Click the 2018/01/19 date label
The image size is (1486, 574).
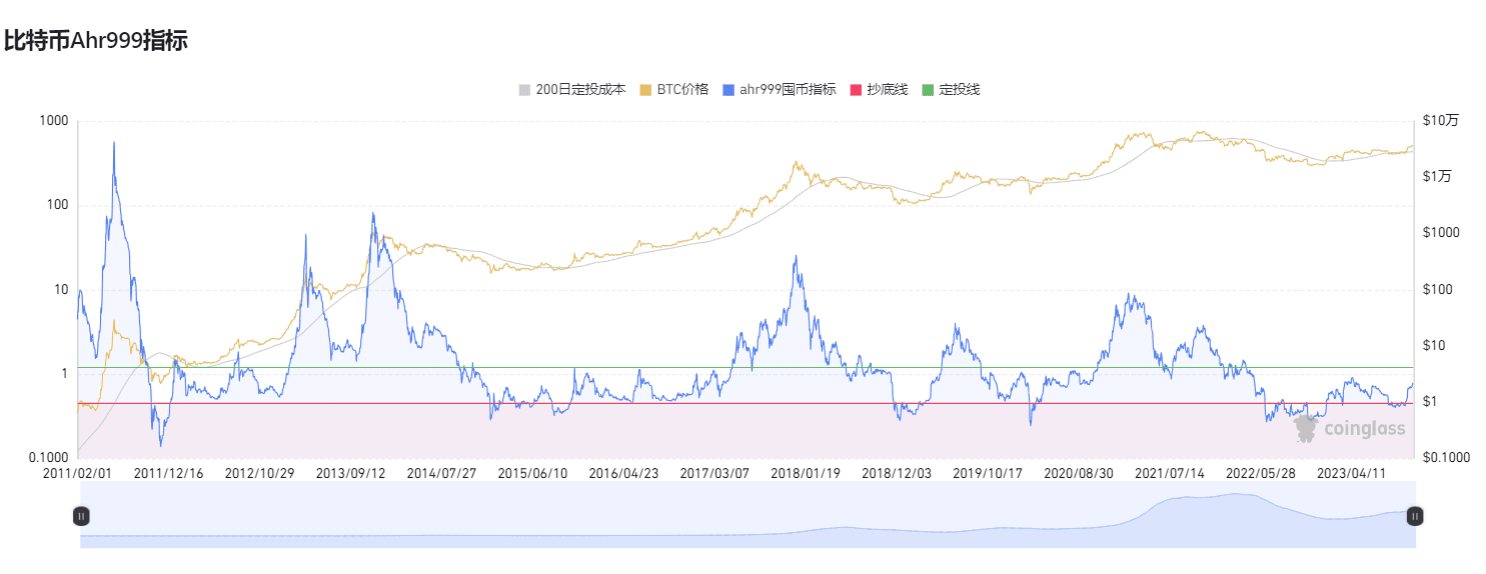(806, 473)
